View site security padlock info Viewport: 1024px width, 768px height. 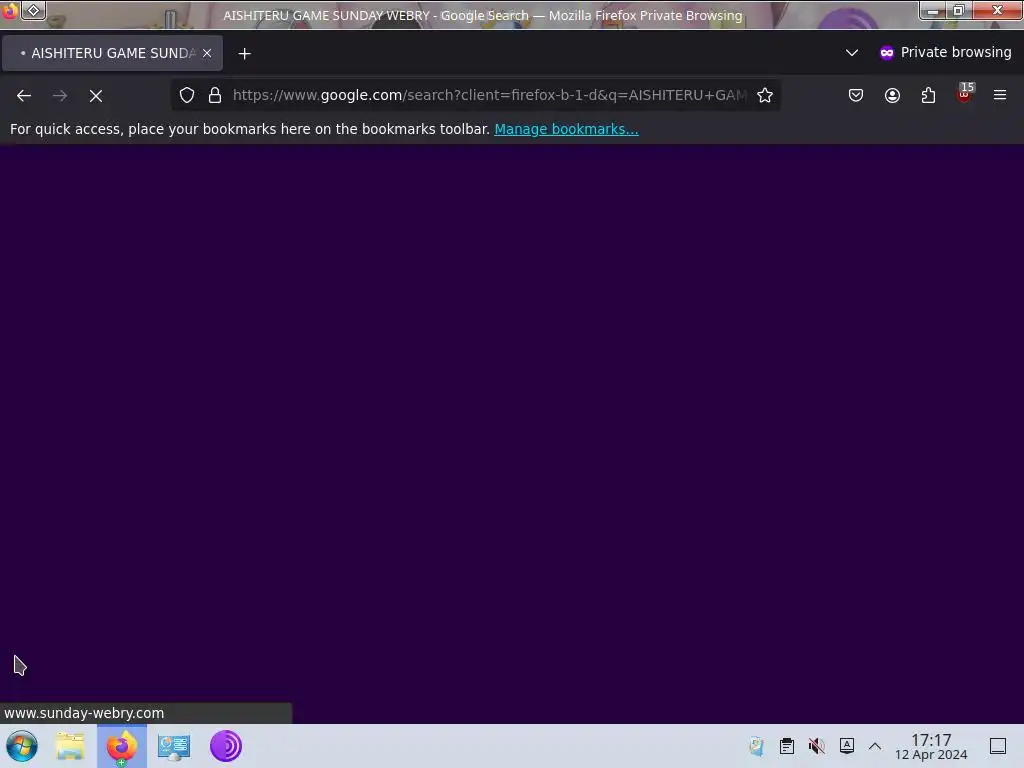[x=215, y=95]
